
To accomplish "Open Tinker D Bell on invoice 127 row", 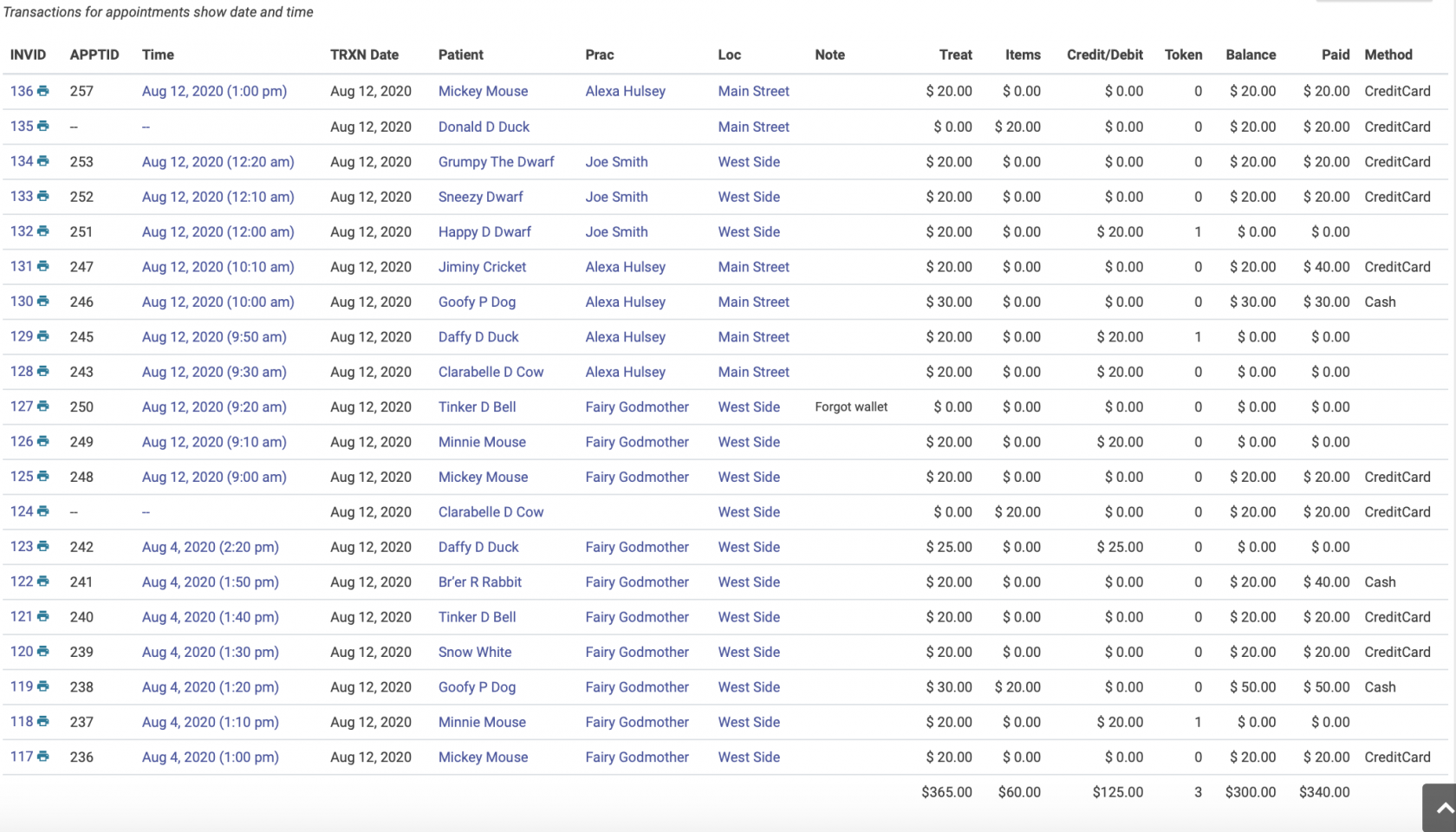I will tap(478, 406).
